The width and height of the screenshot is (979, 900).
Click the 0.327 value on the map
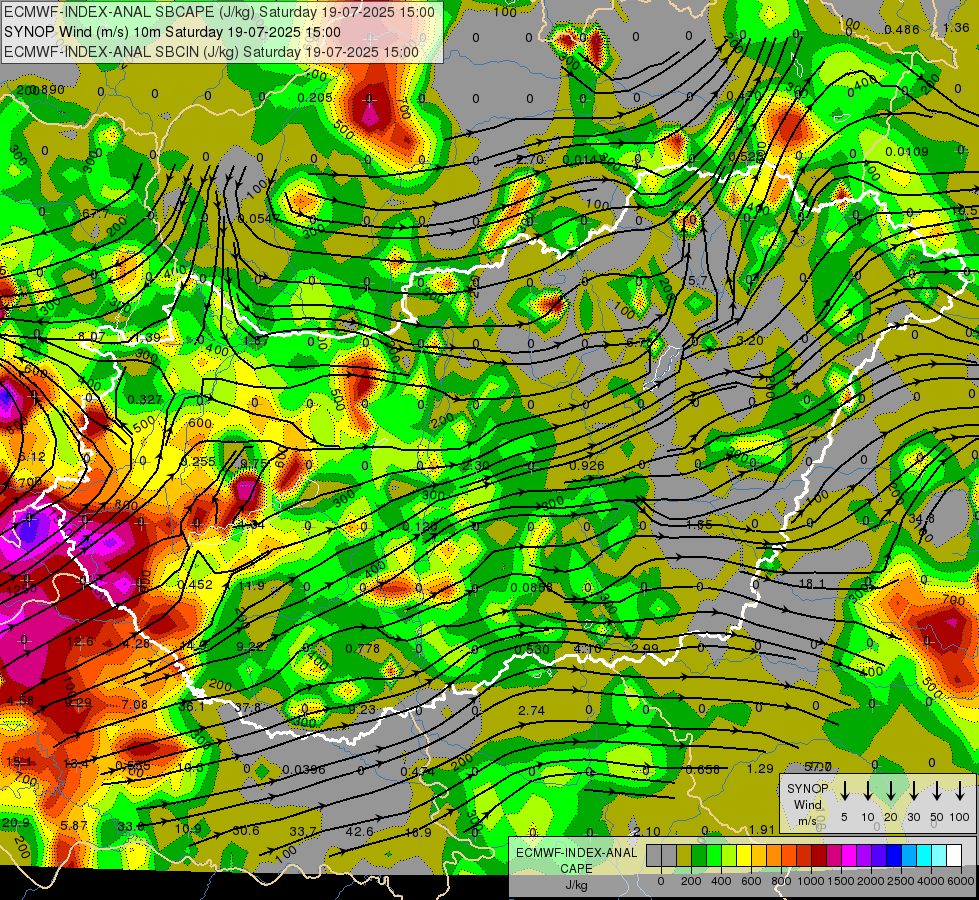coord(144,400)
